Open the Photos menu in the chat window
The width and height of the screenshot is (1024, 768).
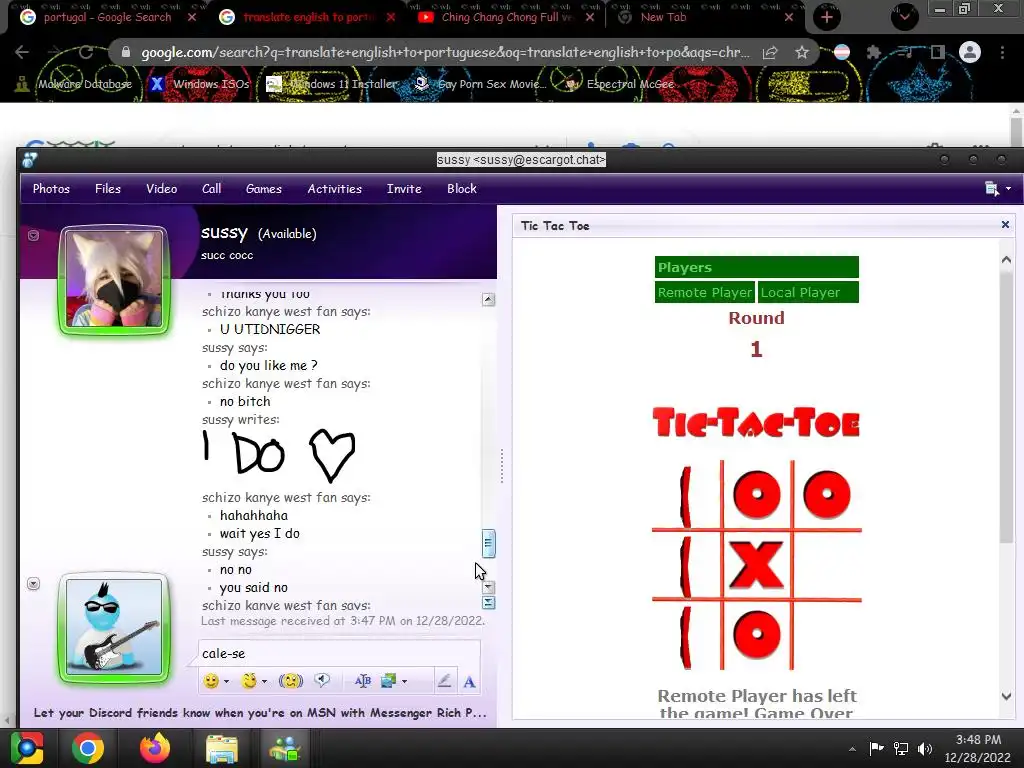click(51, 189)
